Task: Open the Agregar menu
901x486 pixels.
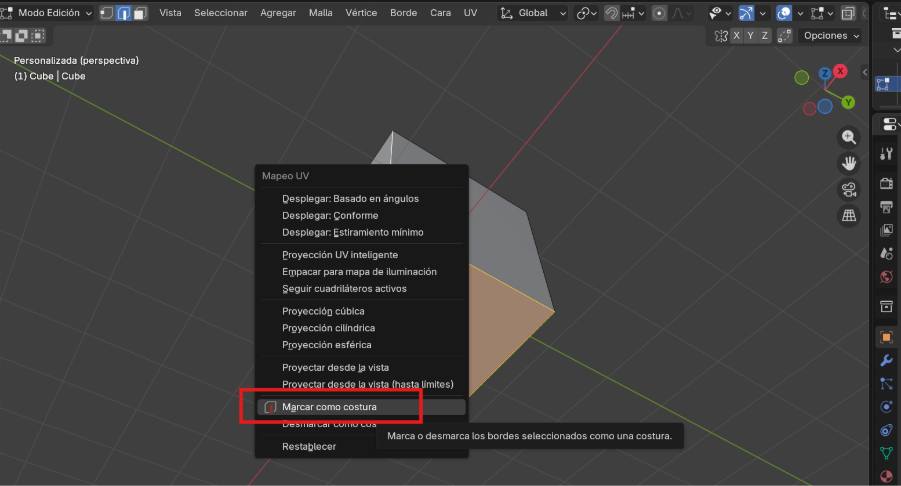Action: click(278, 13)
